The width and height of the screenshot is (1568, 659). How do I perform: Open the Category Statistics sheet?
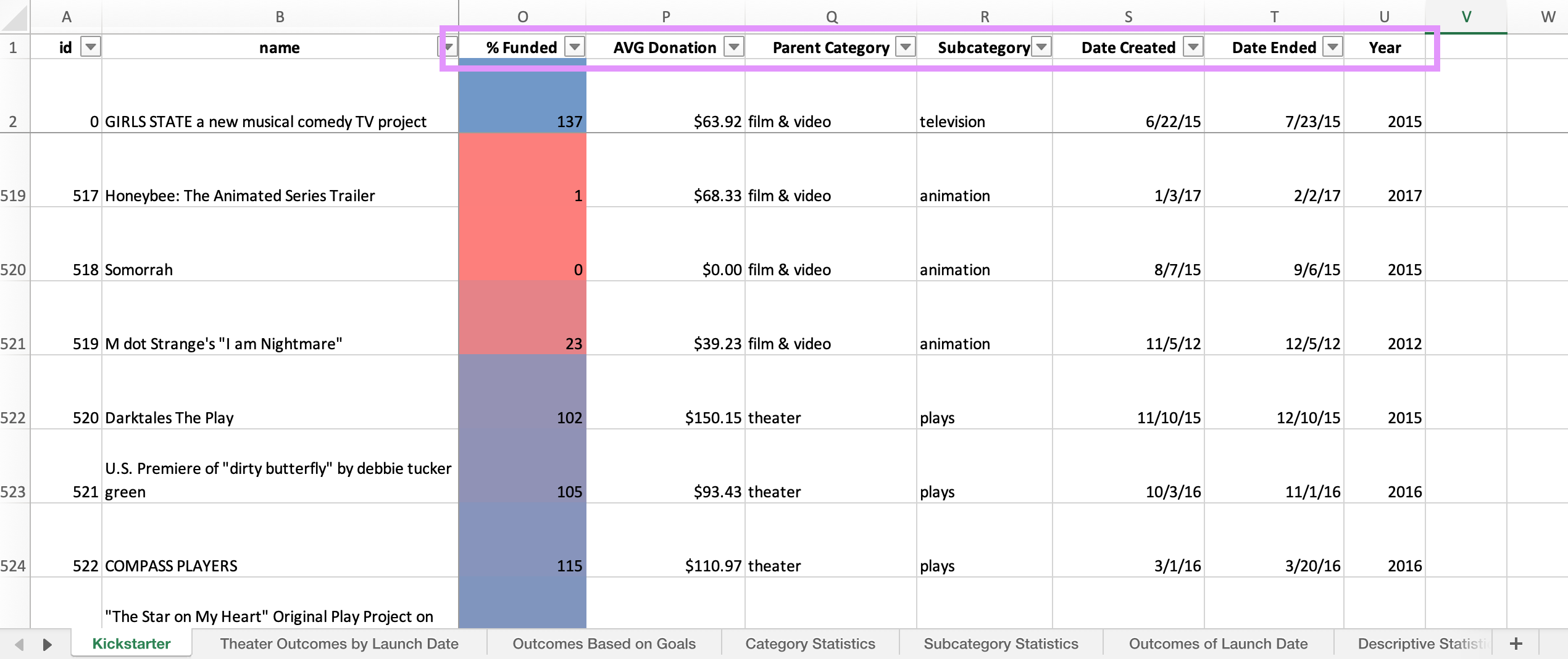click(x=810, y=644)
